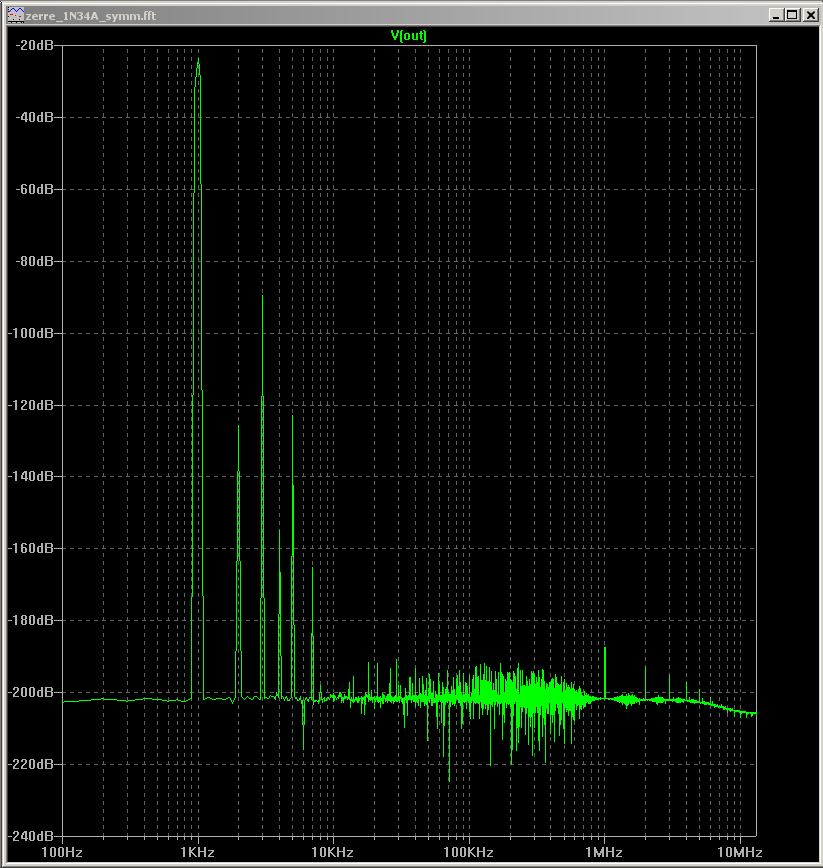Maximize the zerre_1N34A_symm.fft window
The image size is (823, 868).
tap(793, 15)
